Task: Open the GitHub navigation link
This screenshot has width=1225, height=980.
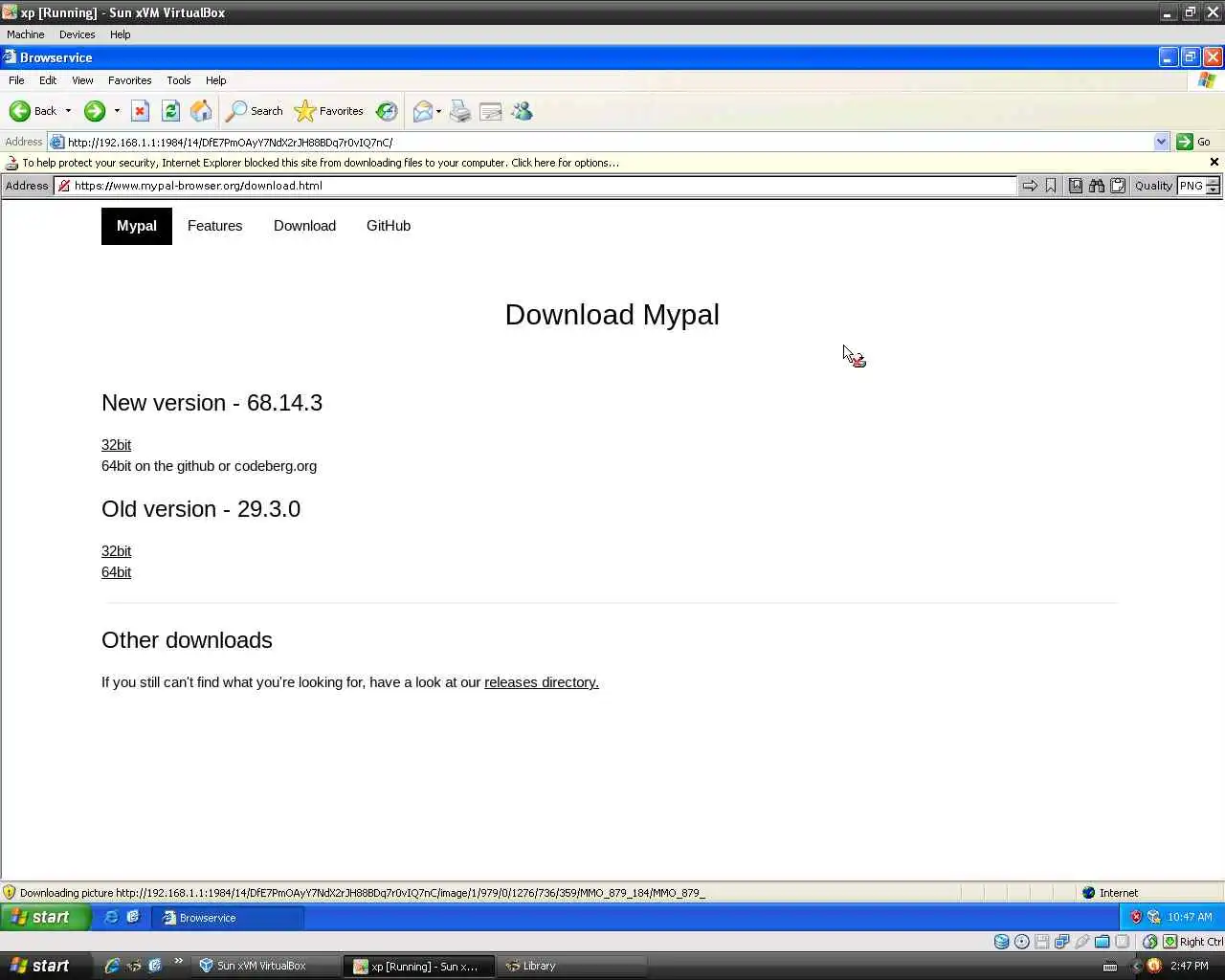Action: tap(389, 226)
